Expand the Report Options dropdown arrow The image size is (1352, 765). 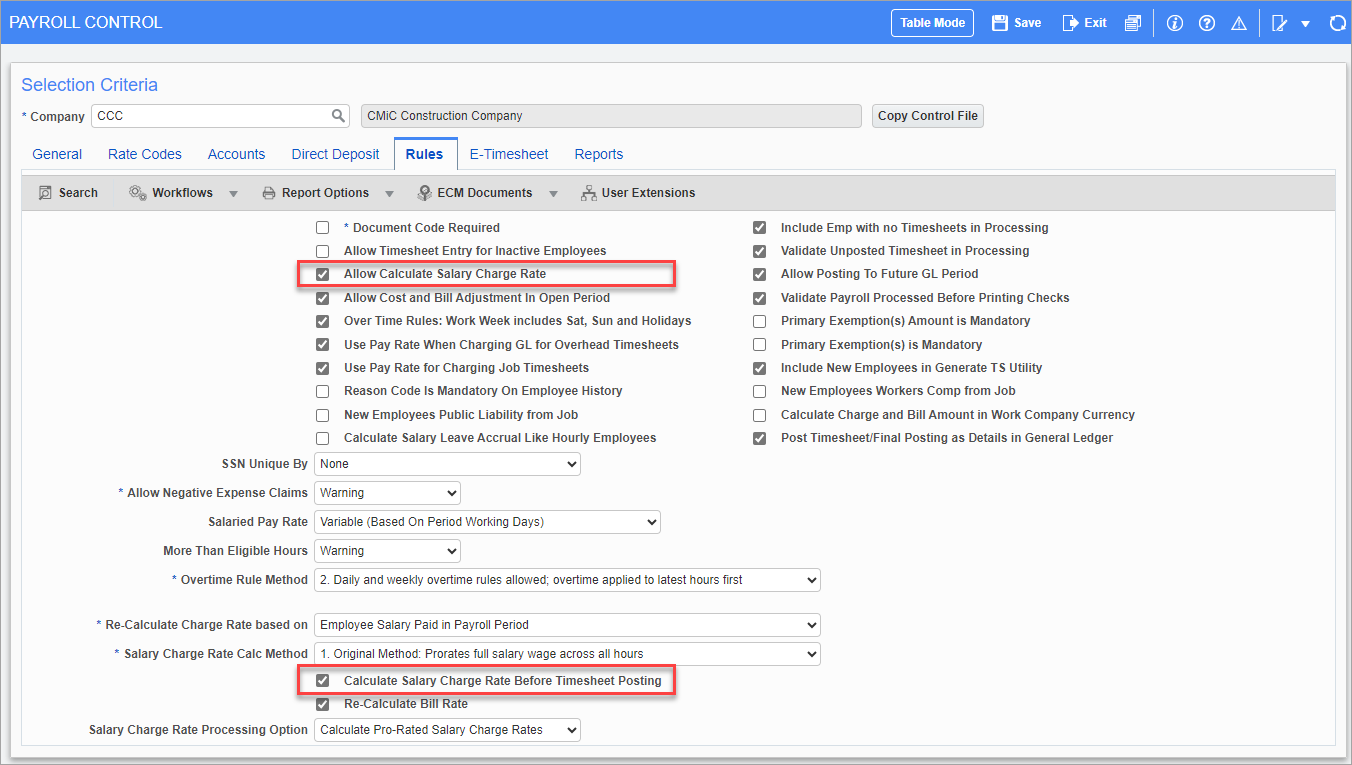(389, 194)
